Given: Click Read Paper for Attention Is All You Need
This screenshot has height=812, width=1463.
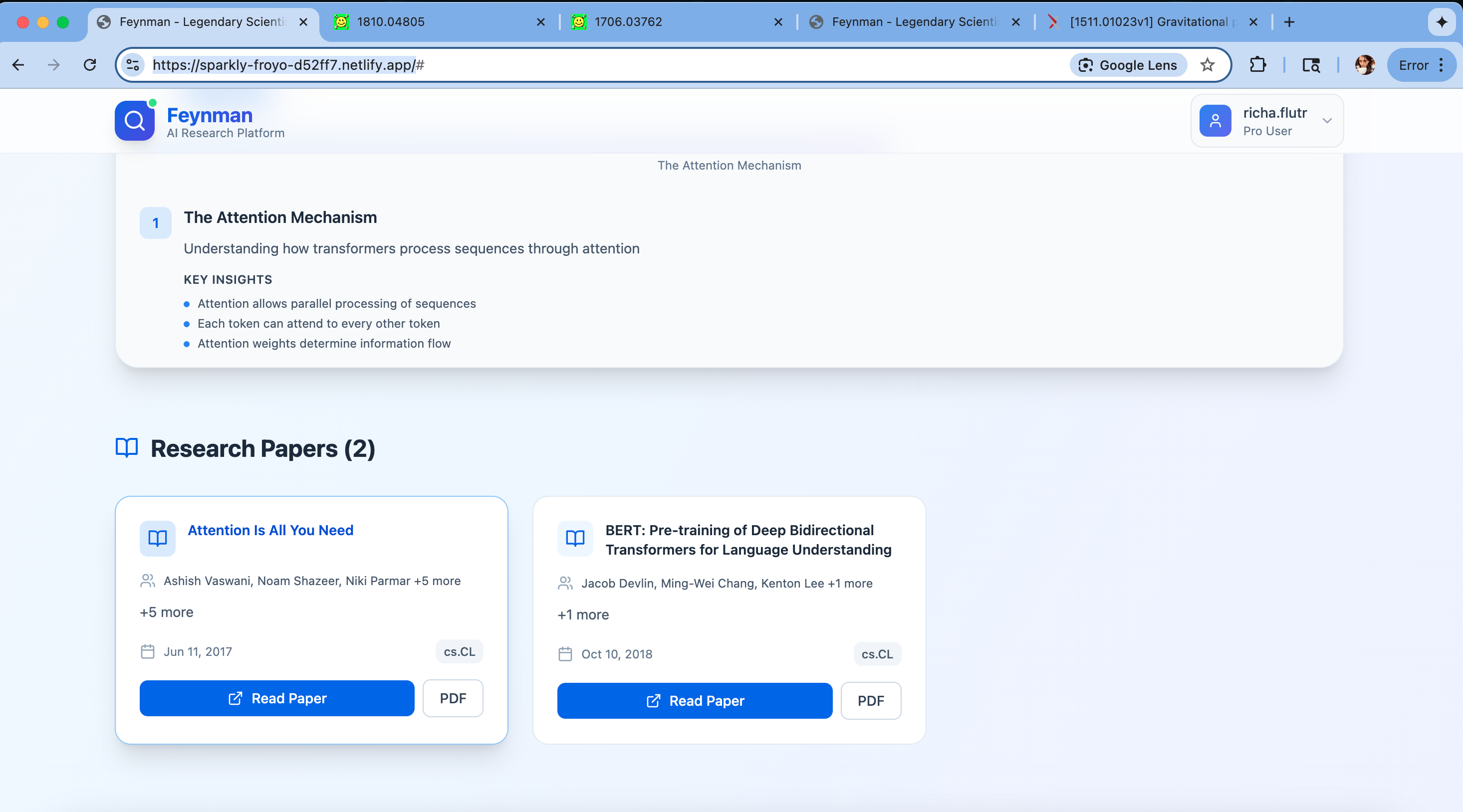Looking at the screenshot, I should tap(277, 698).
